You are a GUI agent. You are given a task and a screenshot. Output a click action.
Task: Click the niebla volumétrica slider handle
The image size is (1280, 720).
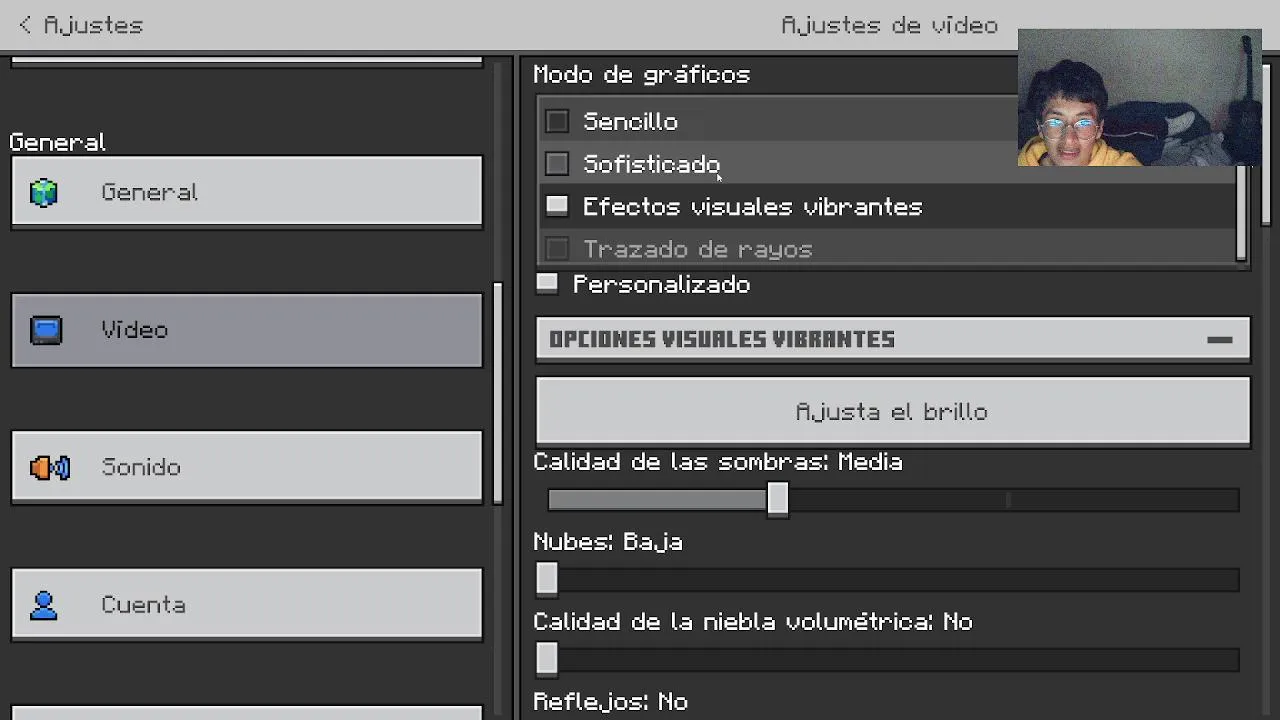(547, 659)
